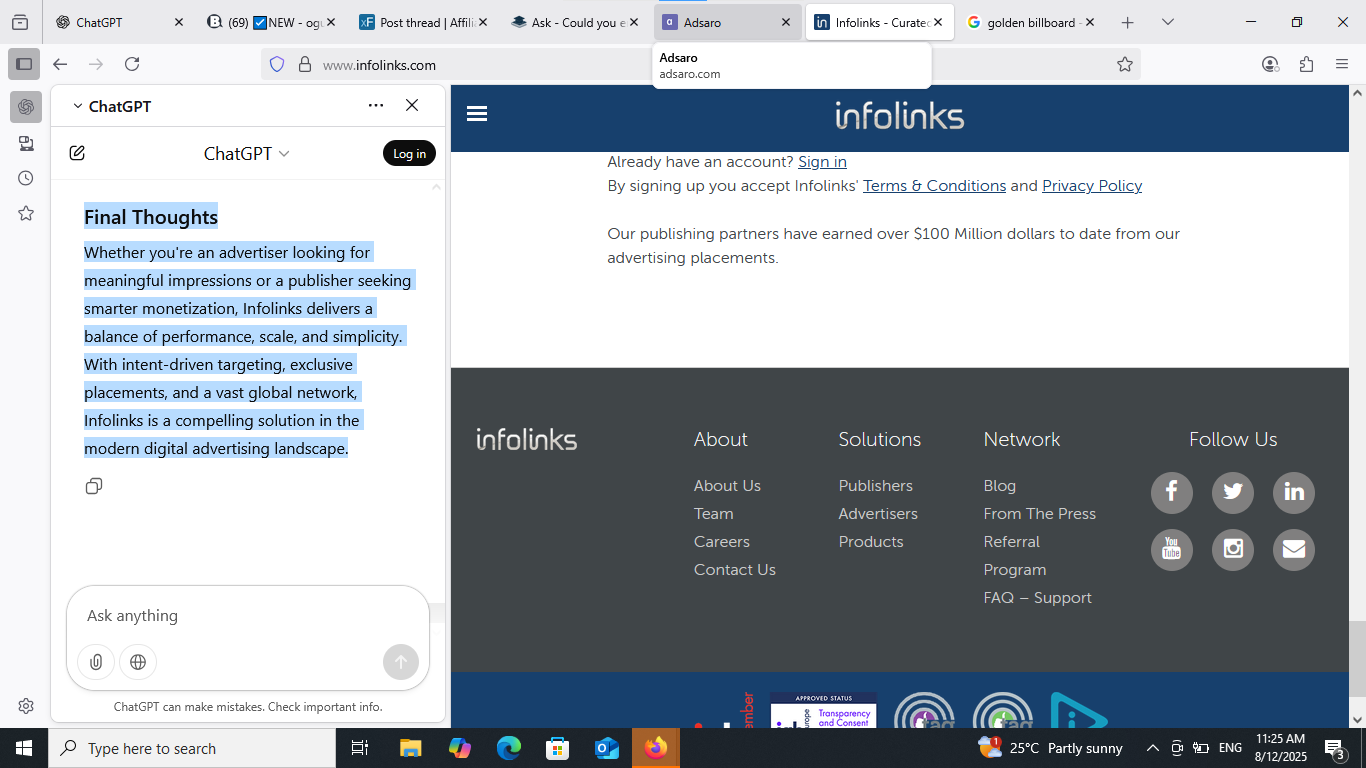Viewport: 1366px width, 768px height.
Task: Attach a file with paperclip icon
Action: pyautogui.click(x=96, y=661)
